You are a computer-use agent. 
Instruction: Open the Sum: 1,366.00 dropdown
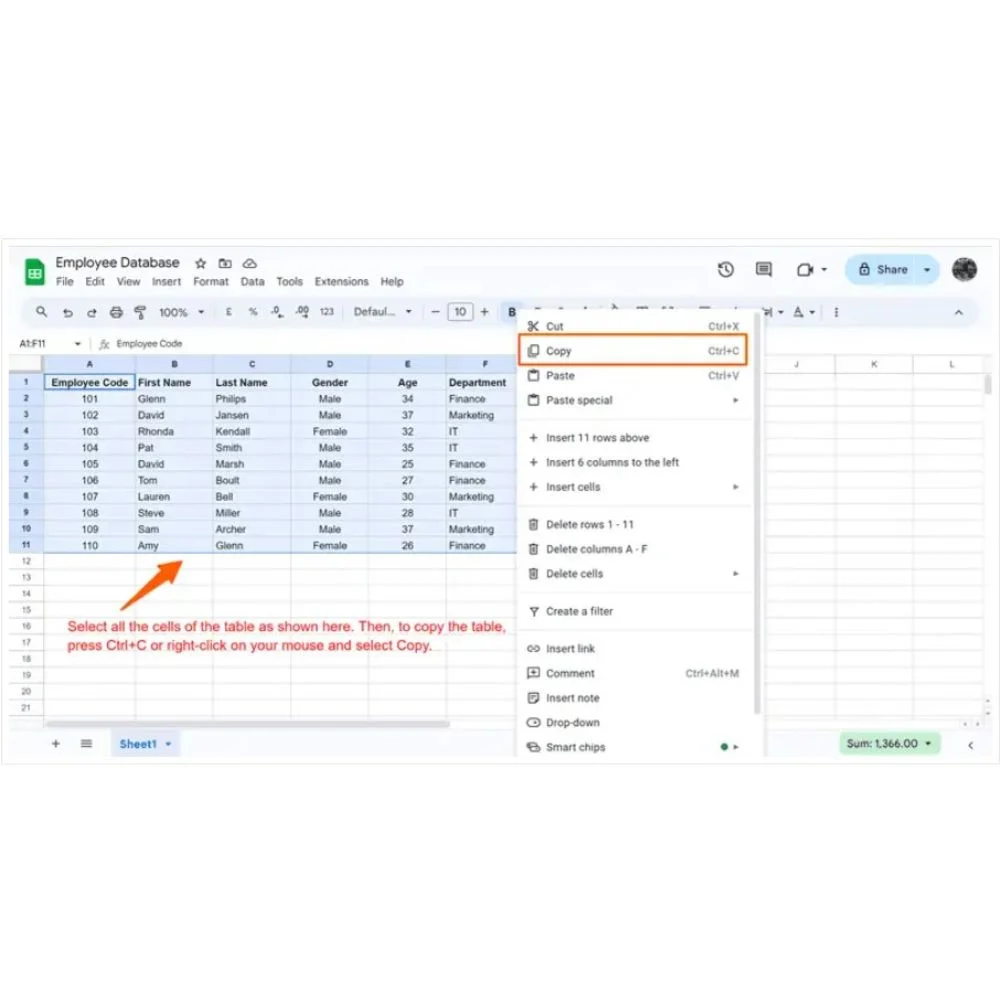pos(889,744)
